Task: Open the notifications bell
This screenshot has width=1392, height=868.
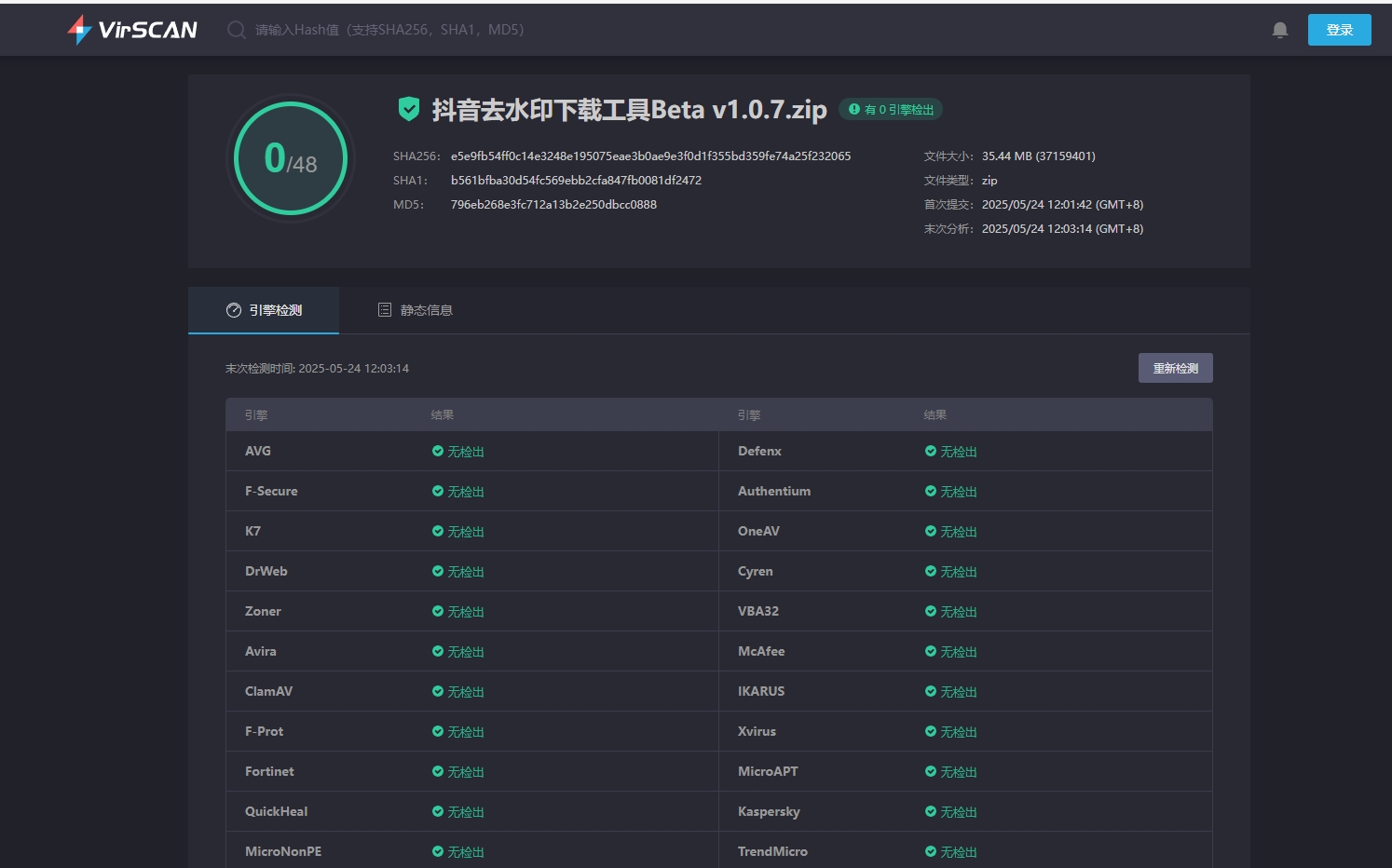Action: click(1280, 30)
